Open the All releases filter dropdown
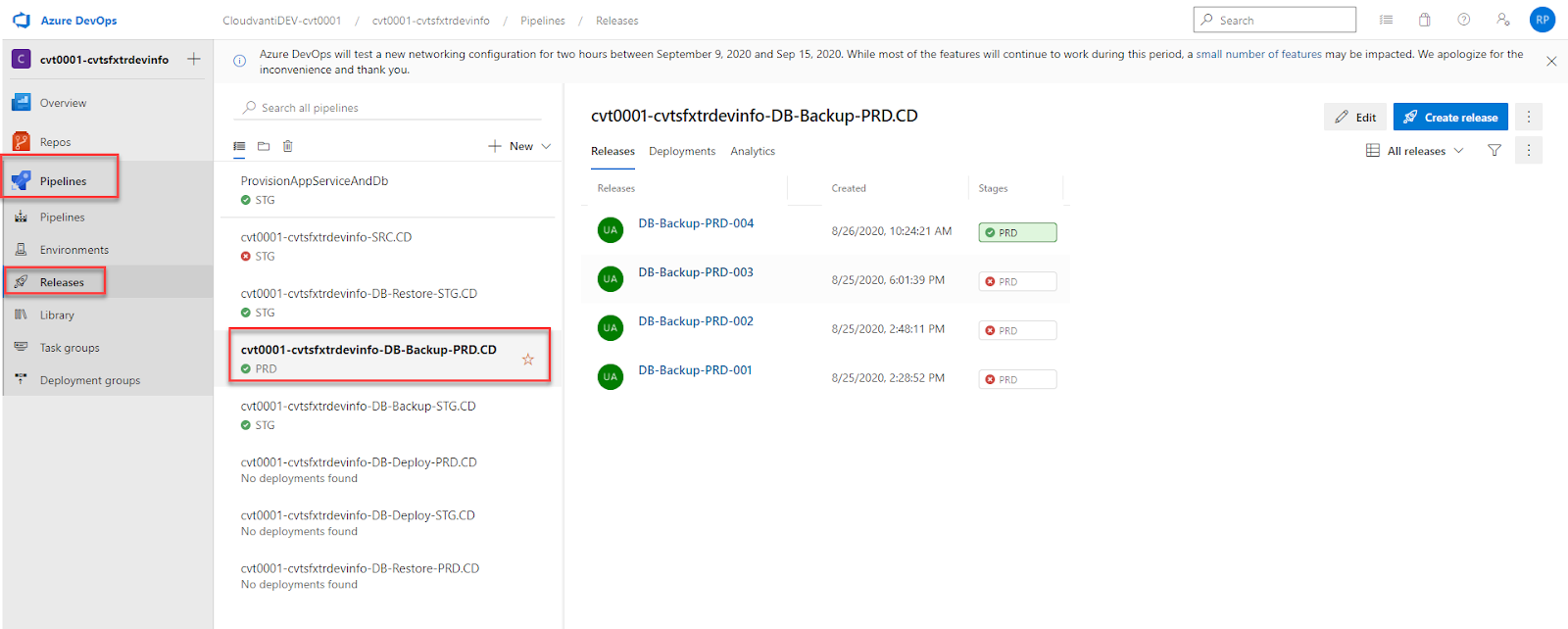The image size is (1568, 629). click(x=1414, y=151)
